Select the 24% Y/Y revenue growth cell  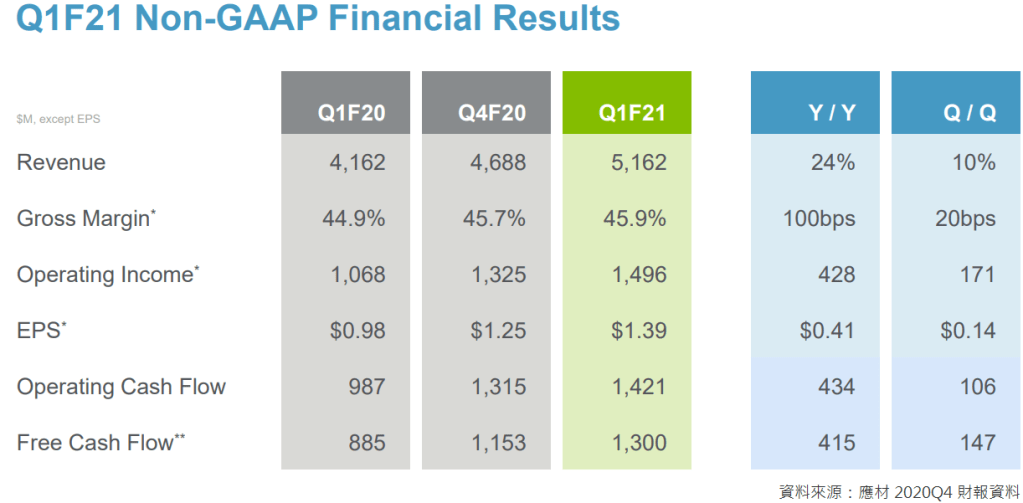tap(832, 163)
